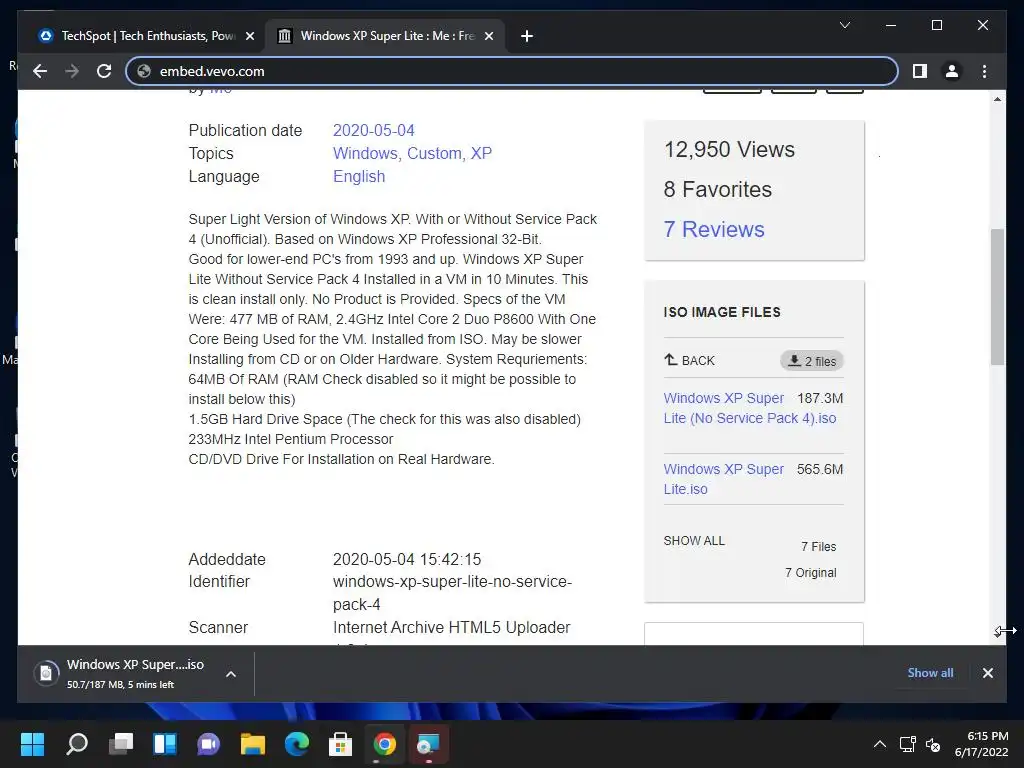Close the TechSpot tab

point(249,36)
